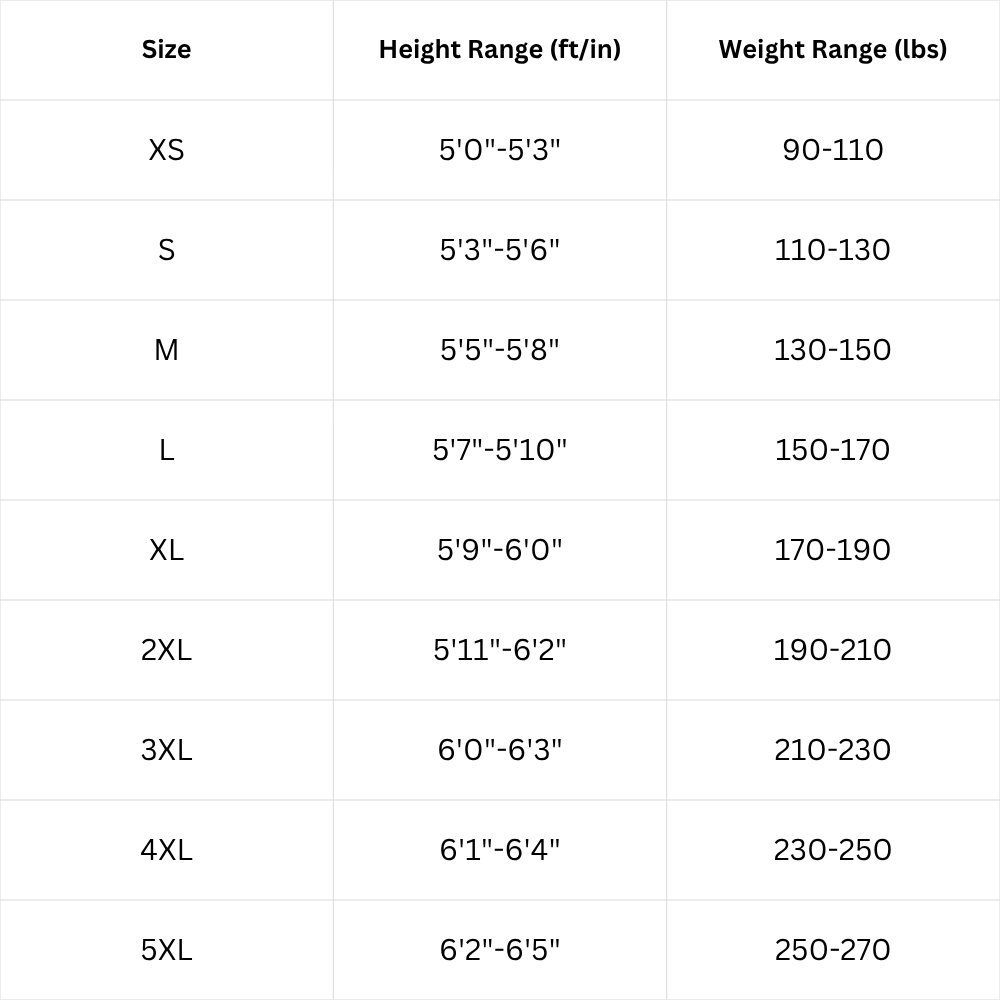Select the M size cell
1000x1000 pixels.
point(166,350)
